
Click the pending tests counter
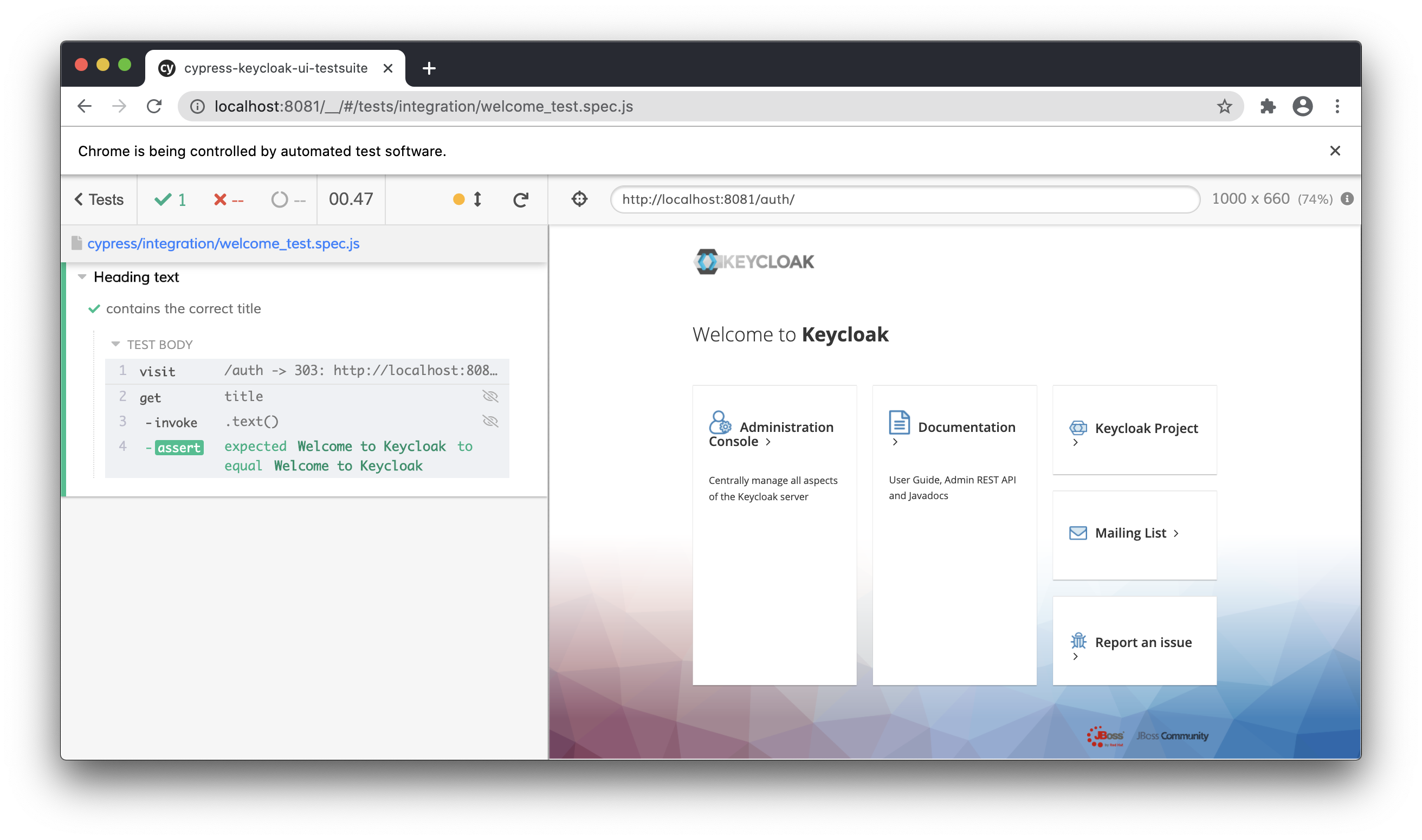[288, 199]
